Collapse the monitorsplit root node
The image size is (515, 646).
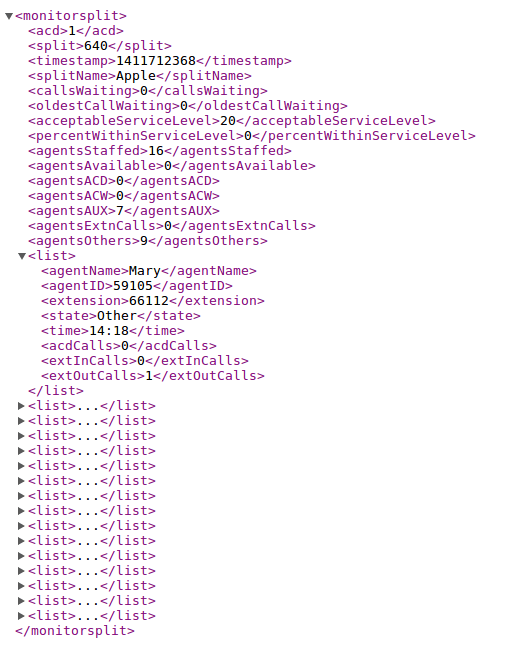tap(9, 16)
